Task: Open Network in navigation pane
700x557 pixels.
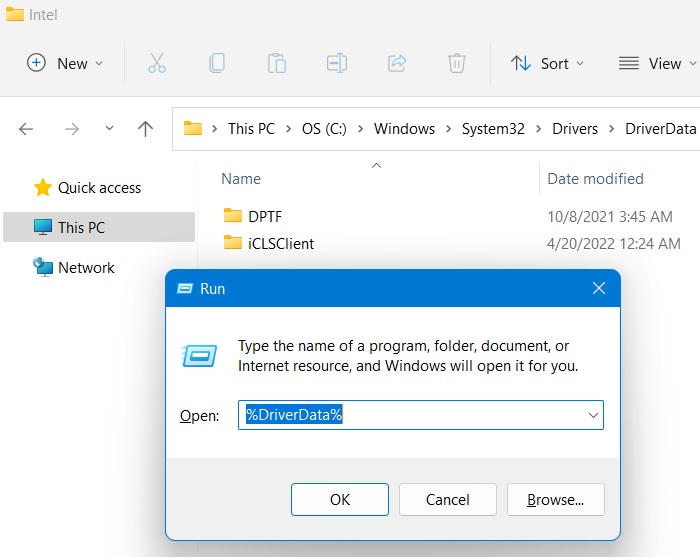Action: [74, 267]
